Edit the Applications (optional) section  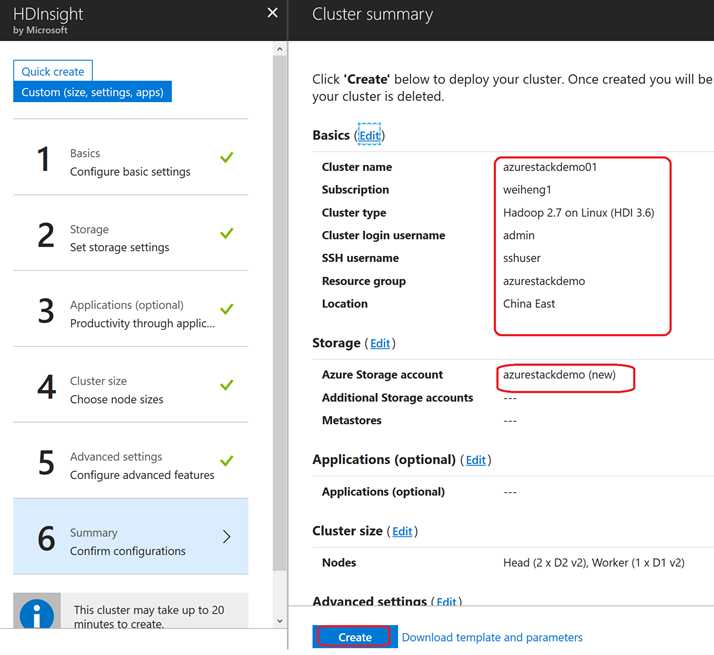475,460
